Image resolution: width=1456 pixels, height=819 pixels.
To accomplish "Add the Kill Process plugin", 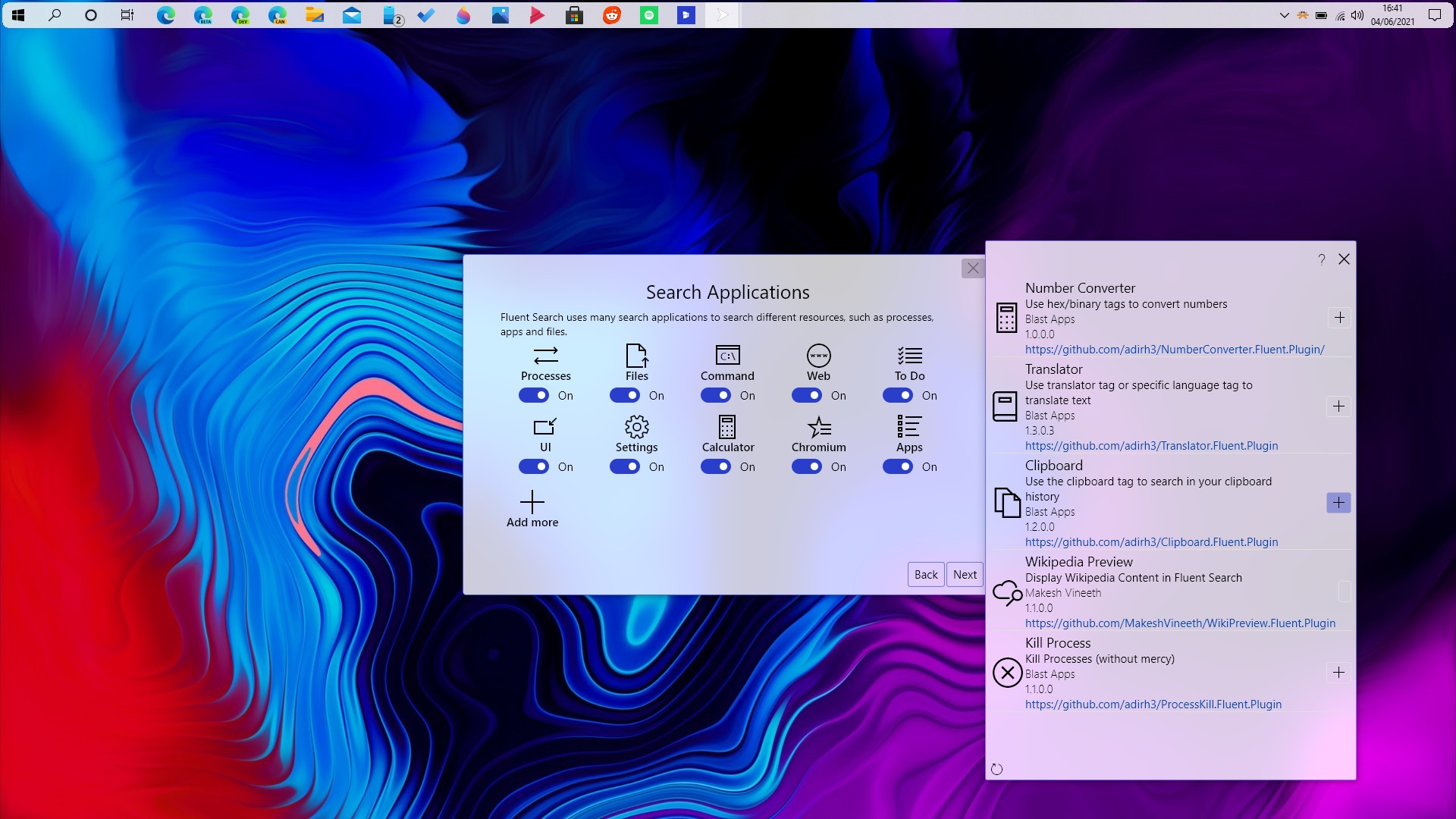I will click(x=1339, y=673).
